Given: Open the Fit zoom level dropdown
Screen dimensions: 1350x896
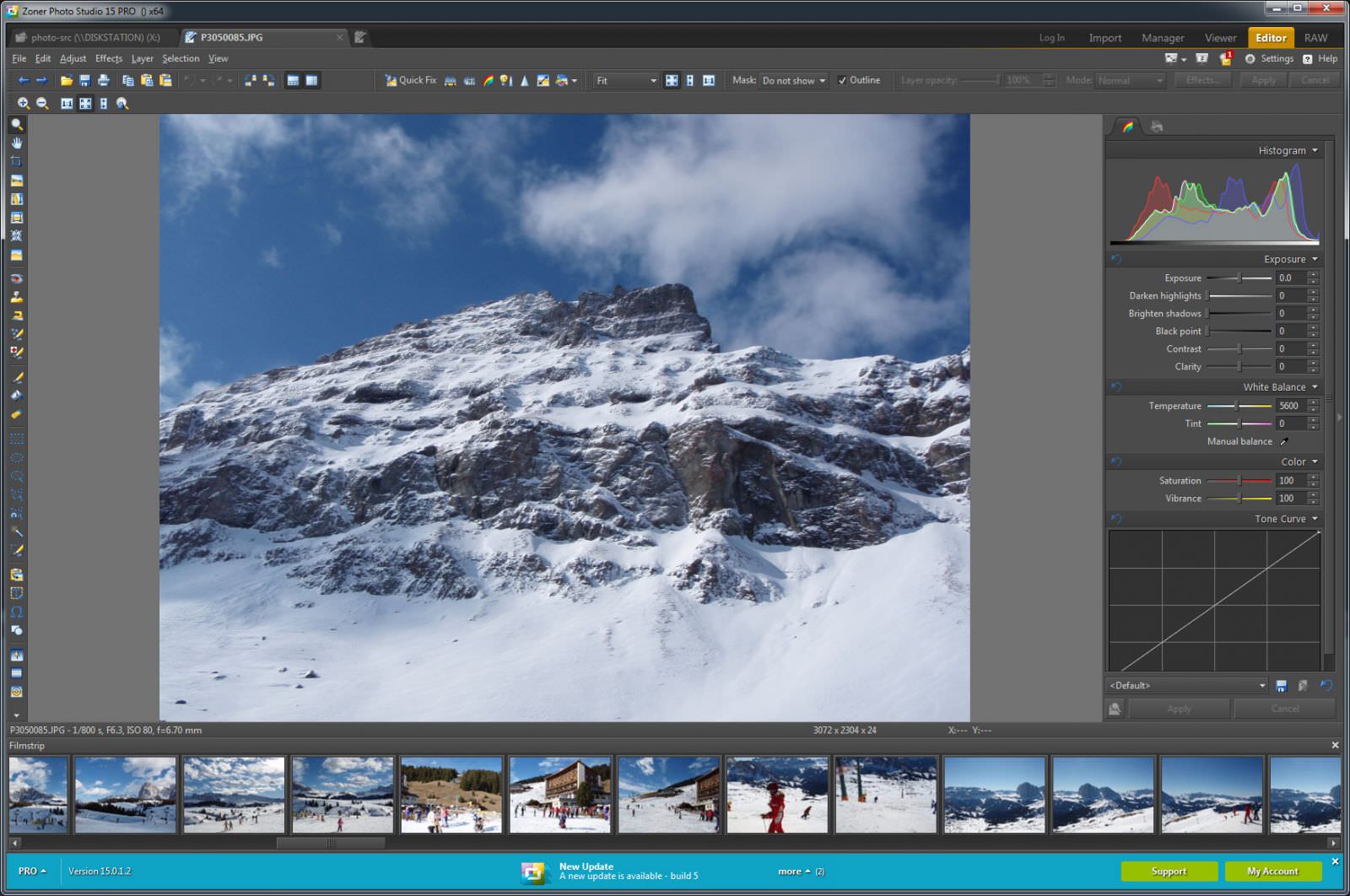Looking at the screenshot, I should 654,80.
